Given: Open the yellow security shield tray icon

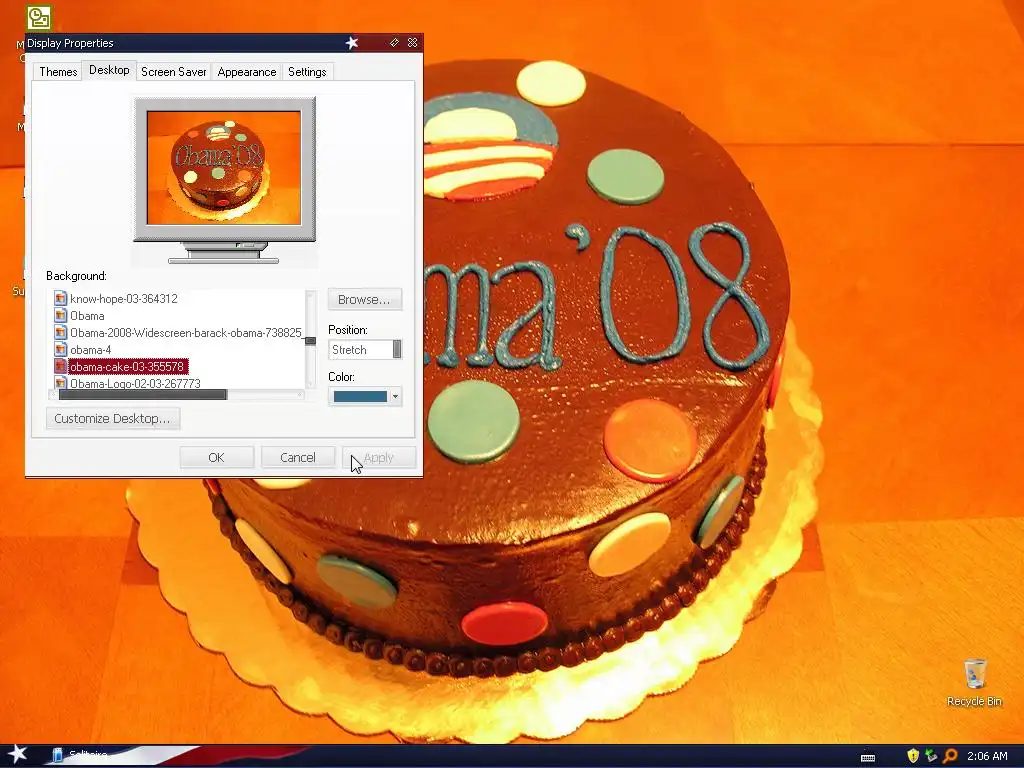Looking at the screenshot, I should 913,756.
